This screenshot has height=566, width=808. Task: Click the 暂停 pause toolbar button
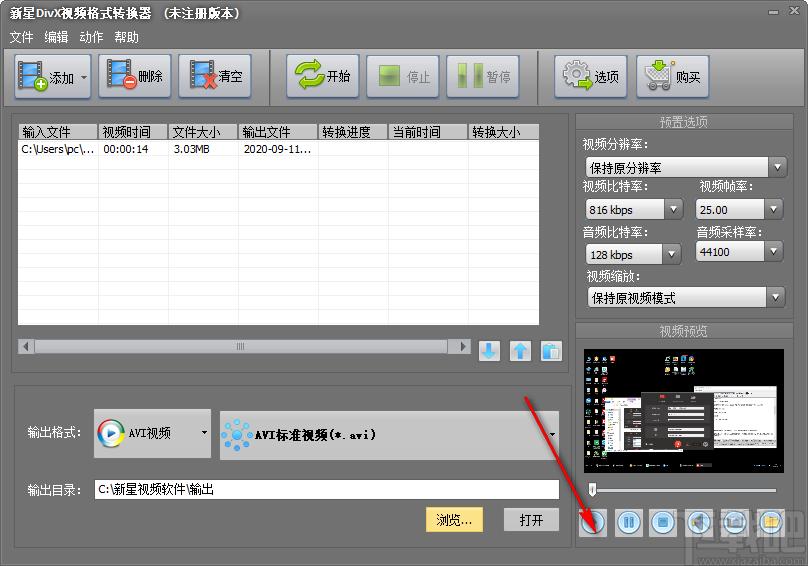[483, 76]
